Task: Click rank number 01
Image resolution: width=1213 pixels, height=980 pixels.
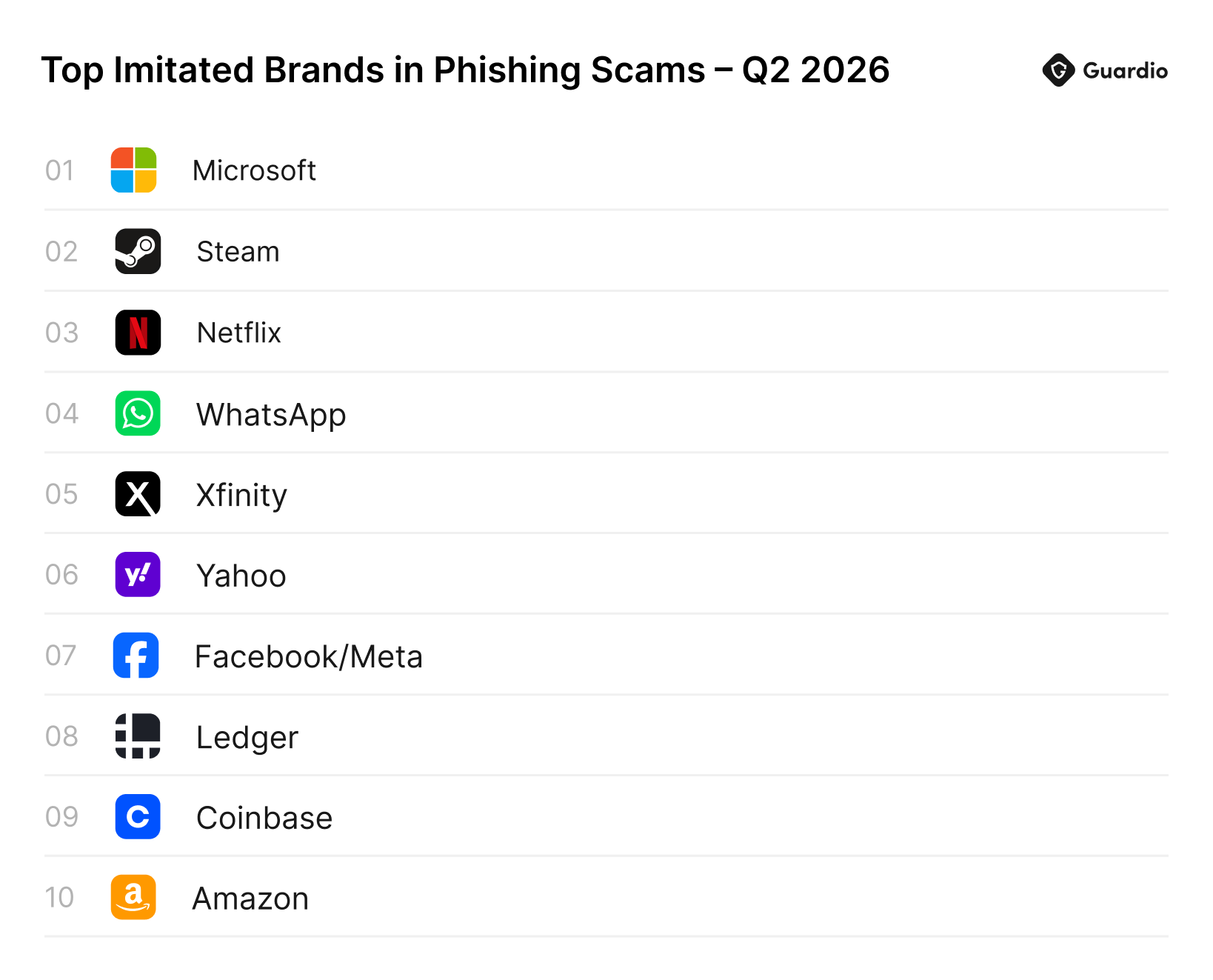Action: click(60, 170)
